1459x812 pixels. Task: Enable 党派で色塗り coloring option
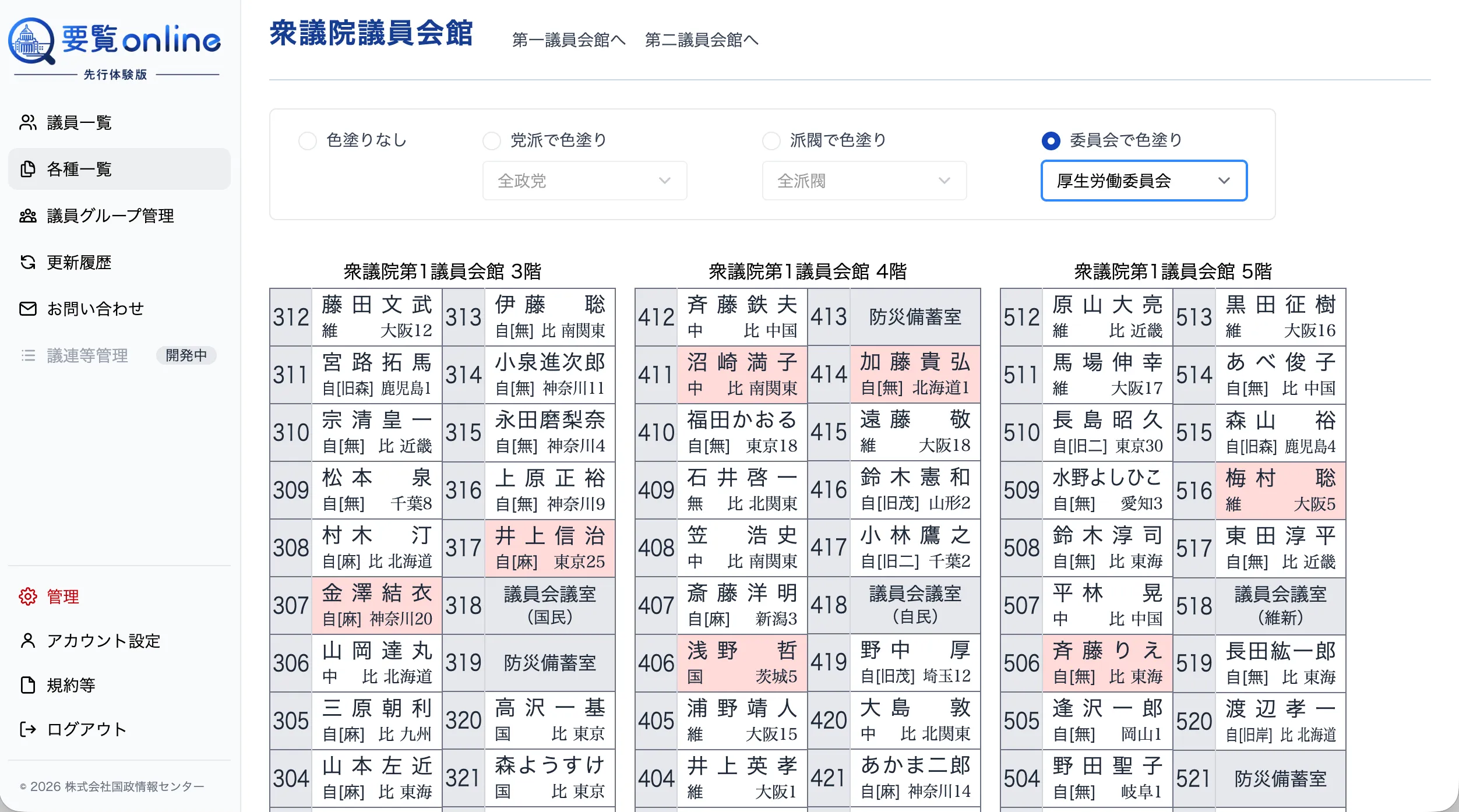pos(492,140)
